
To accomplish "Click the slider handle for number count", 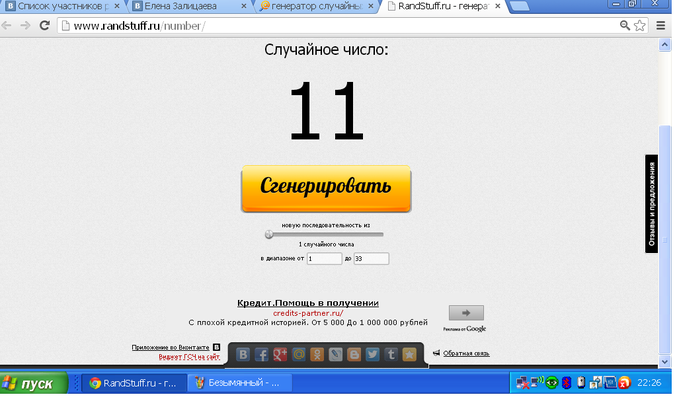I will point(269,234).
